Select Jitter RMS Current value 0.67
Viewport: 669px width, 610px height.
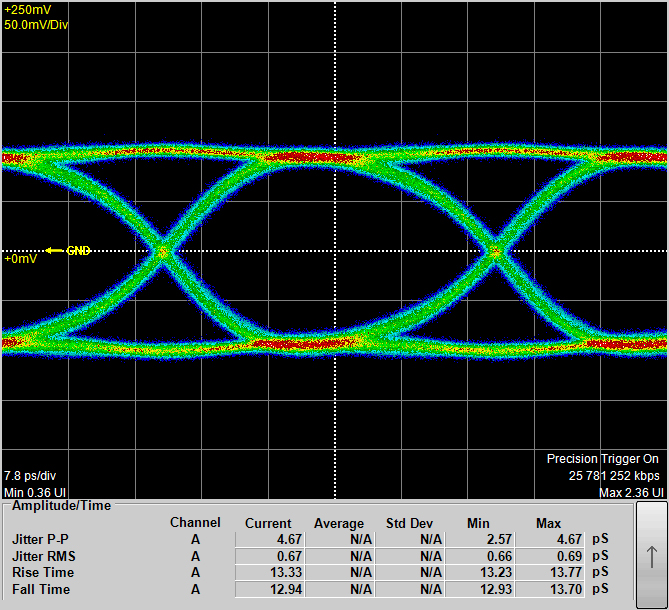pyautogui.click(x=270, y=556)
